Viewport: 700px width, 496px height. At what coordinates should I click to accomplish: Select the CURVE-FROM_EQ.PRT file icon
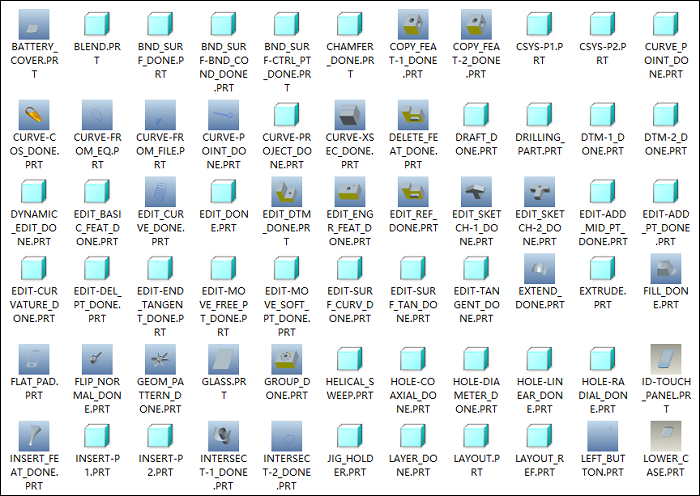point(97,115)
